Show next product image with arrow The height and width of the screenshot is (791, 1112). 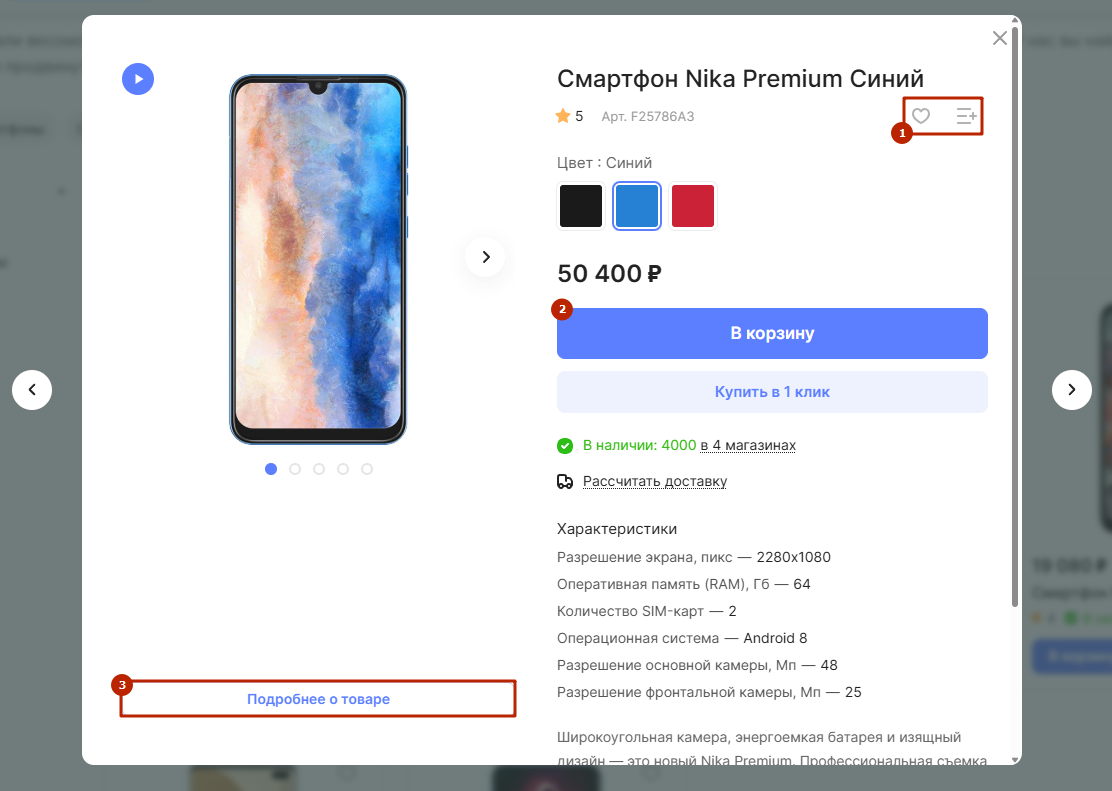coord(486,257)
